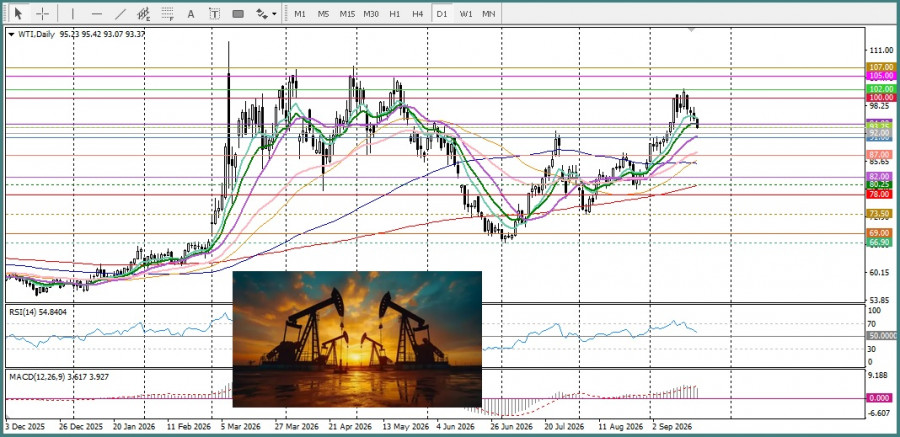Image resolution: width=900 pixels, height=437 pixels.
Task: Choose the horizontal line drawing tool
Action: point(96,13)
